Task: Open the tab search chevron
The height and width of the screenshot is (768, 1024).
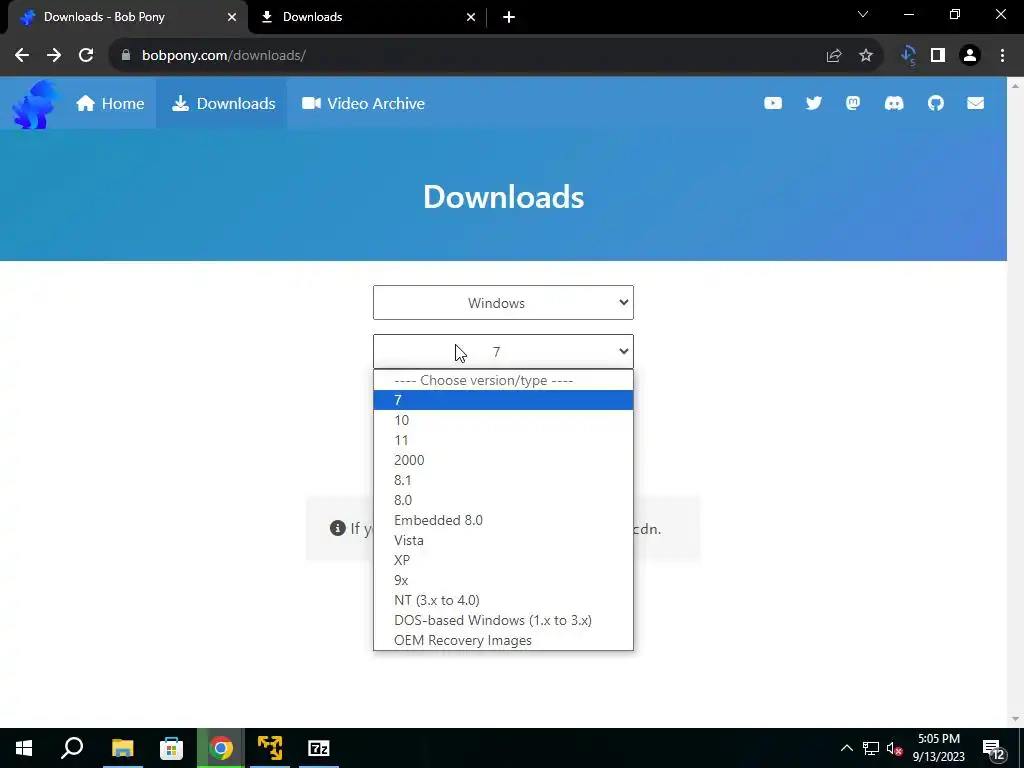Action: click(x=863, y=14)
